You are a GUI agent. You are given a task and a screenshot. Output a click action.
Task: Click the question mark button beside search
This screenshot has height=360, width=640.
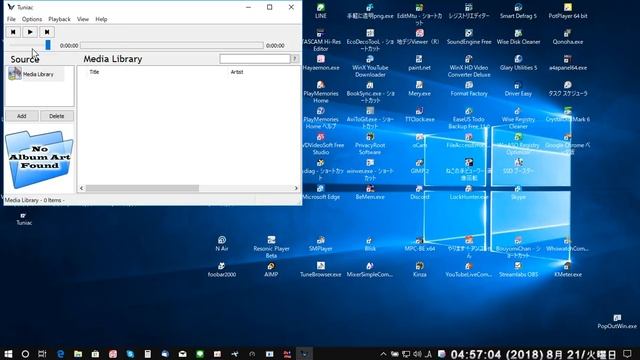[294, 59]
